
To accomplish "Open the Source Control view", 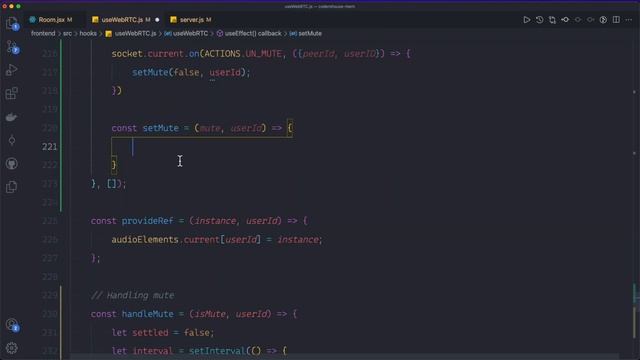I will [x=12, y=47].
